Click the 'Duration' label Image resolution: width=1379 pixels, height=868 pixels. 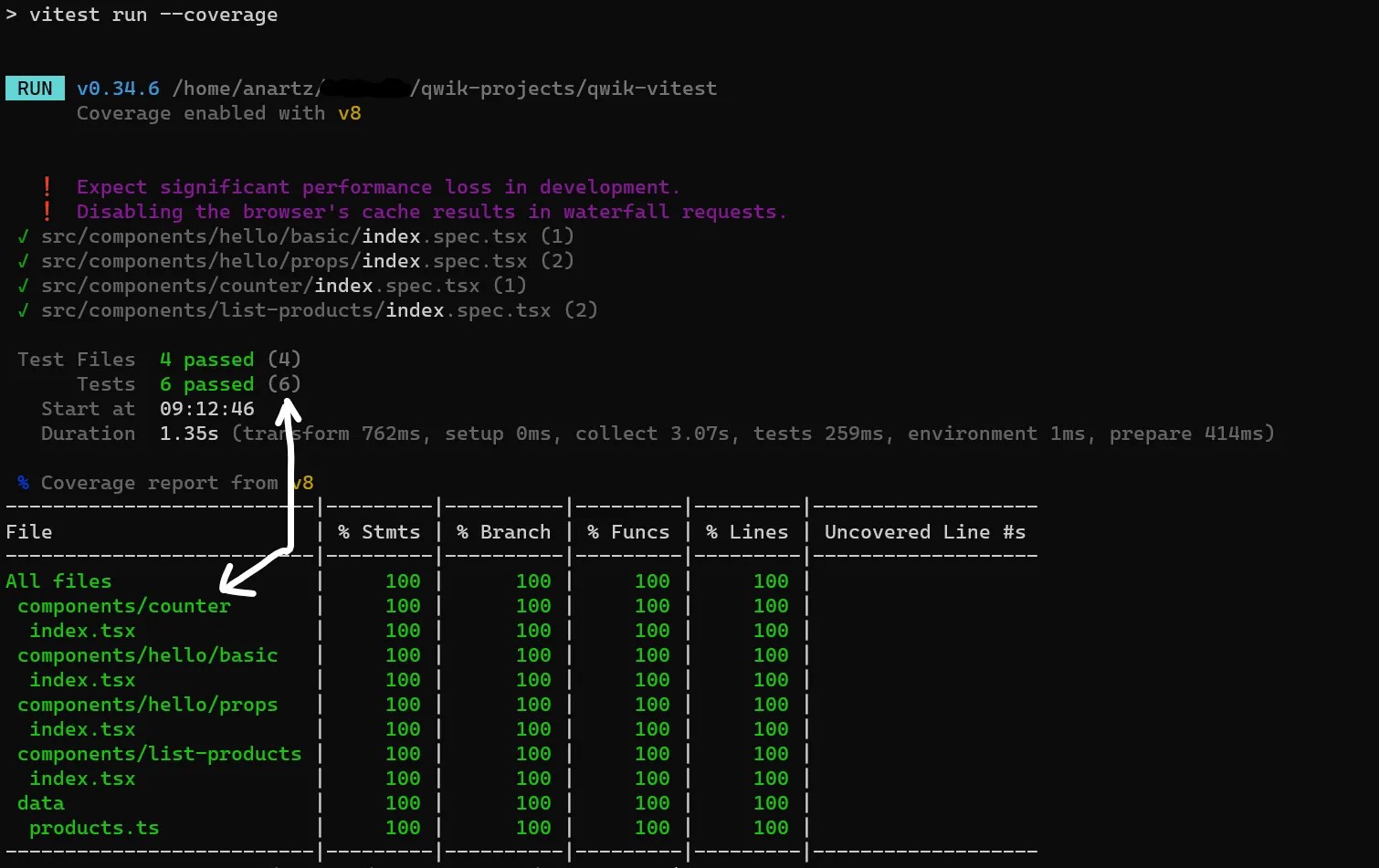[88, 434]
